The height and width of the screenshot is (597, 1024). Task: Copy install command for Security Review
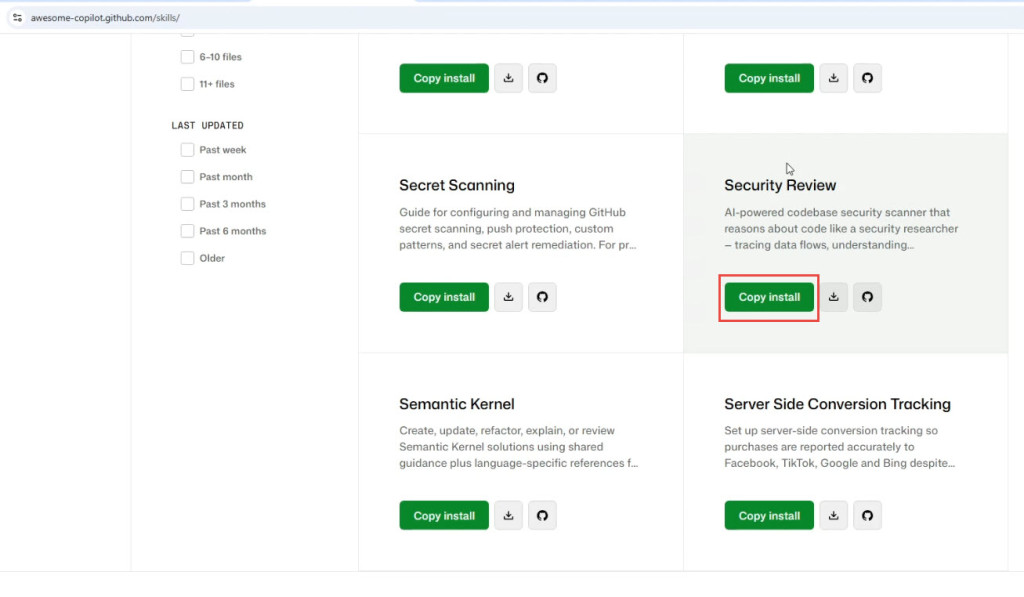coord(769,297)
